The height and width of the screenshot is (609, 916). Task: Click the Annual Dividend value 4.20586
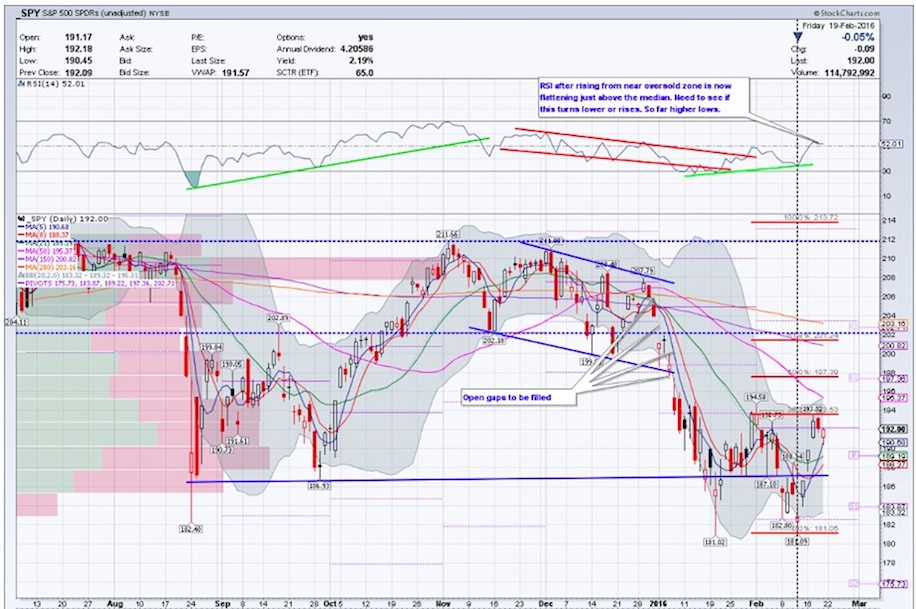[x=355, y=49]
